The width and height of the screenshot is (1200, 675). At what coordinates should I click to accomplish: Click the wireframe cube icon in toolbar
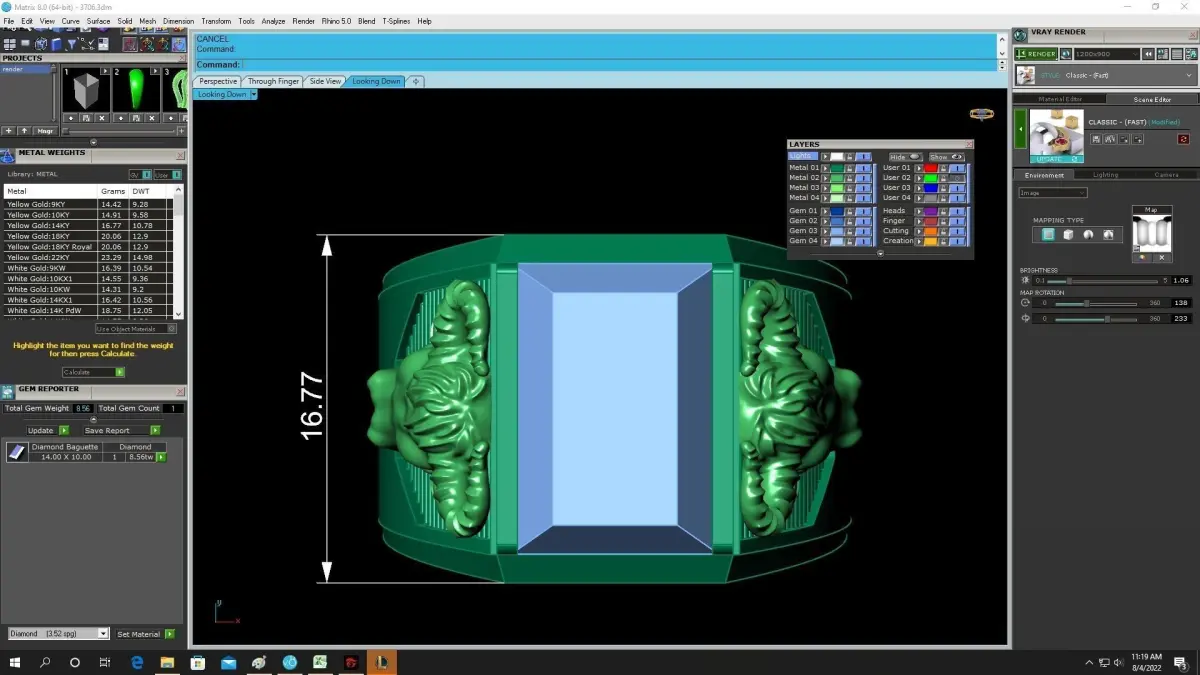coord(41,44)
